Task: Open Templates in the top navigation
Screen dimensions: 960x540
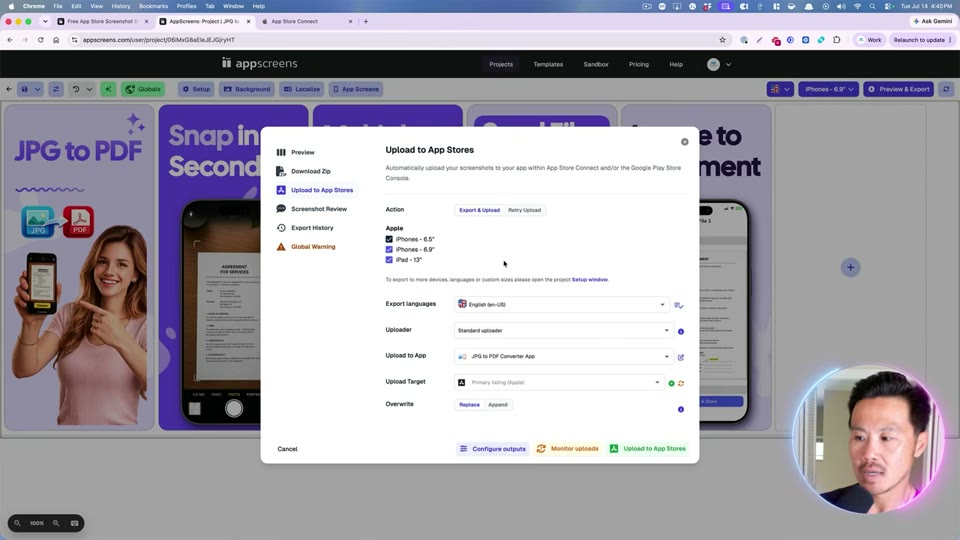Action: pyautogui.click(x=548, y=64)
